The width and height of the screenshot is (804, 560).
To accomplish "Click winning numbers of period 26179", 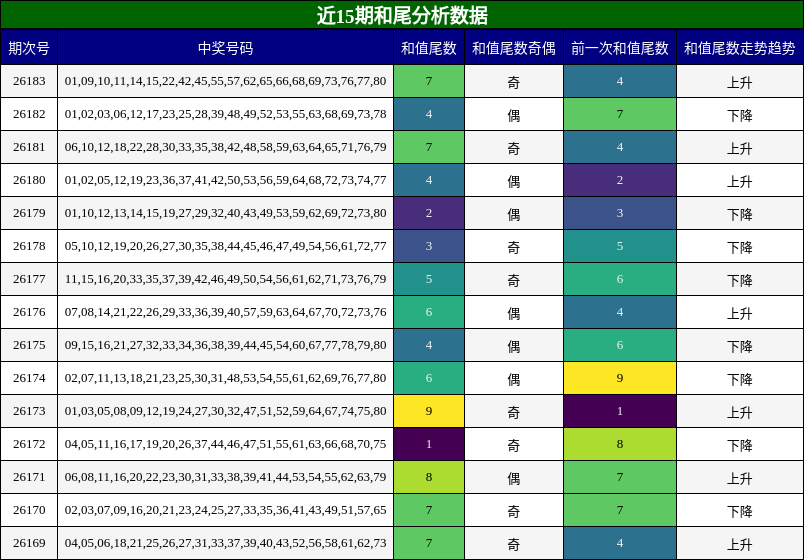I will tap(226, 213).
